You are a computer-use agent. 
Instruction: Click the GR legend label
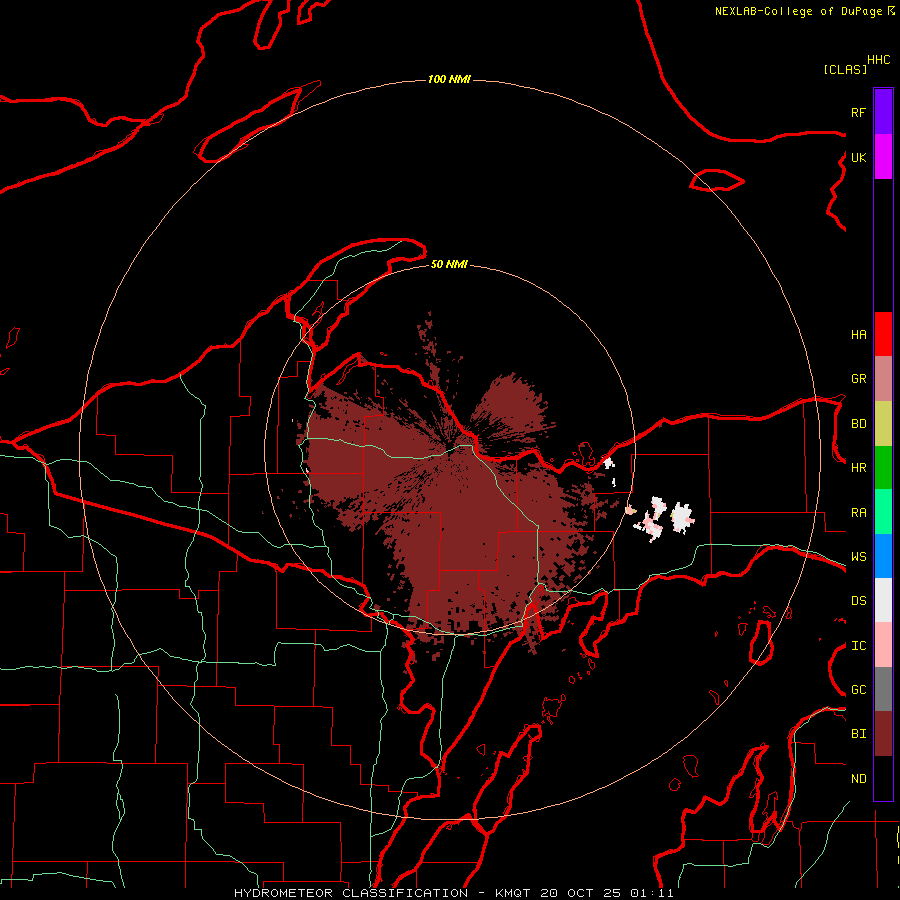click(859, 379)
